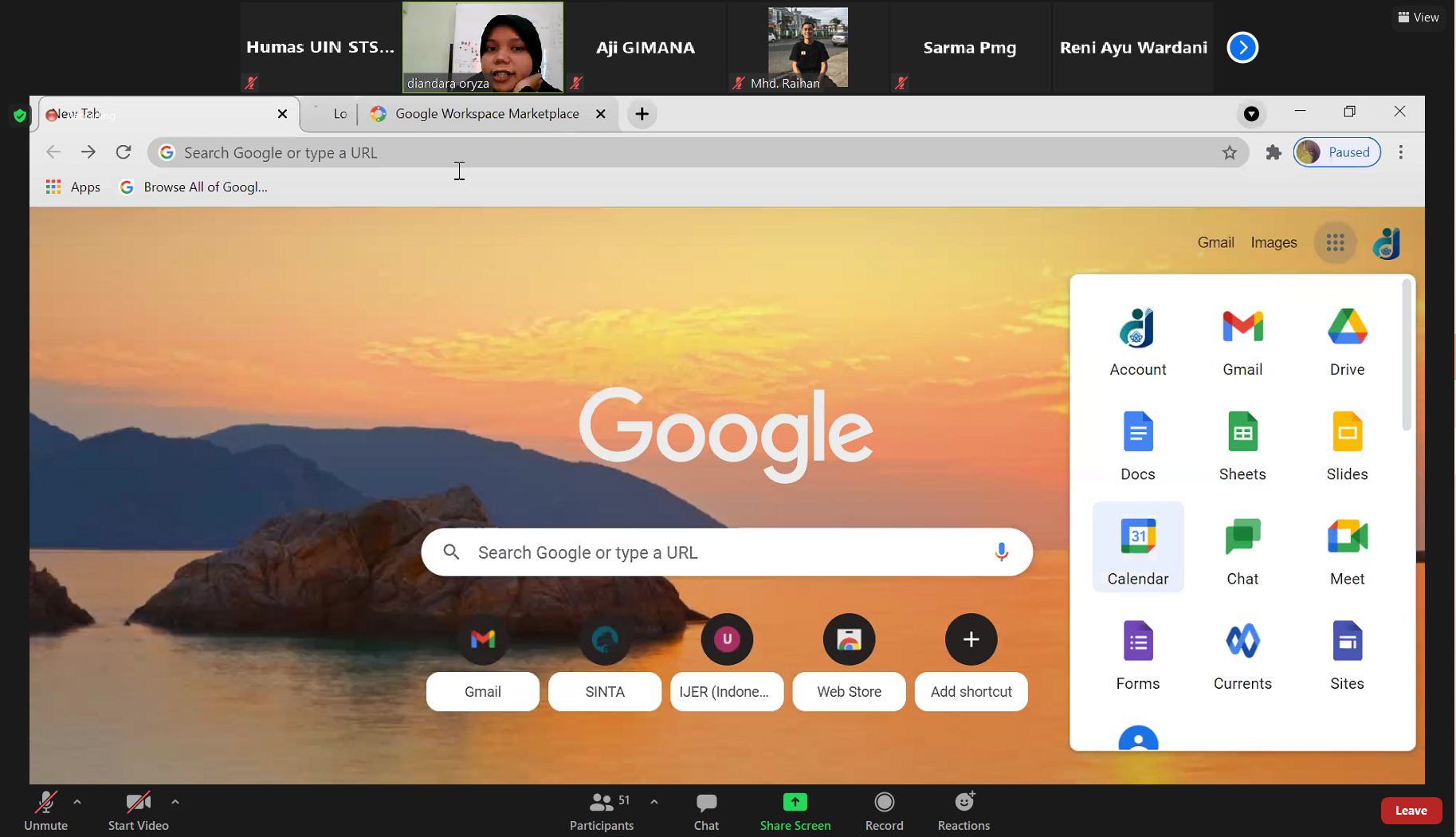Click the Add shortcut tile

(971, 662)
